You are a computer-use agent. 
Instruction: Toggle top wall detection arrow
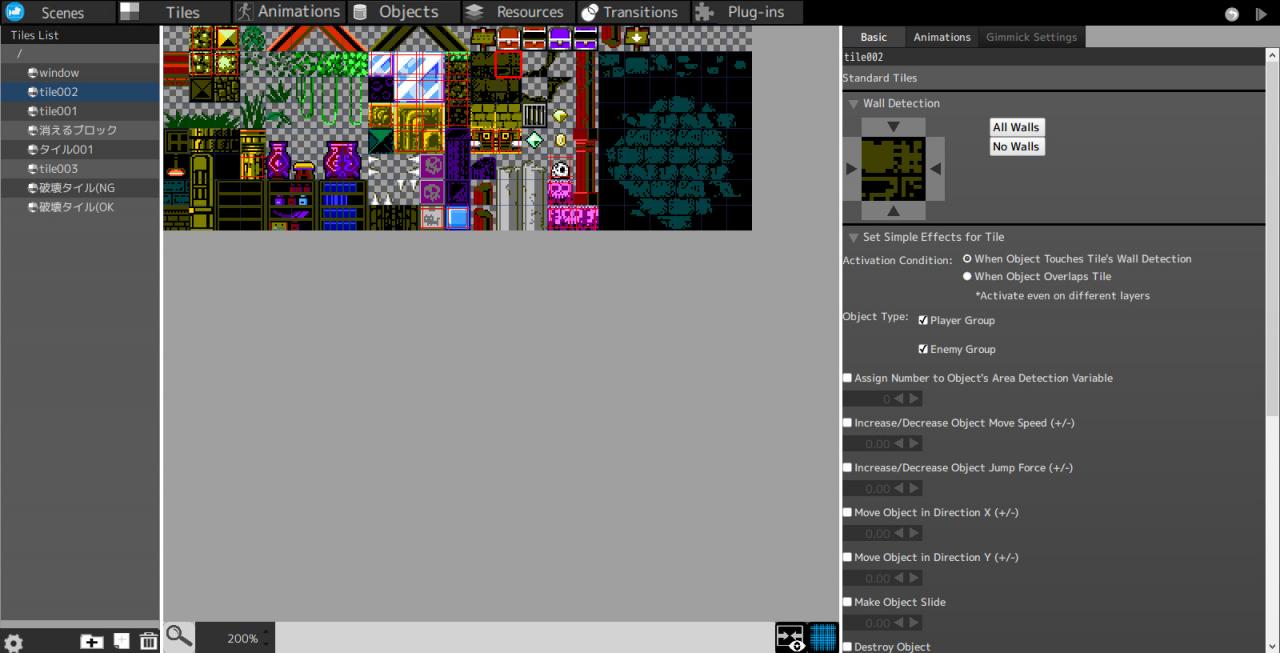[893, 127]
